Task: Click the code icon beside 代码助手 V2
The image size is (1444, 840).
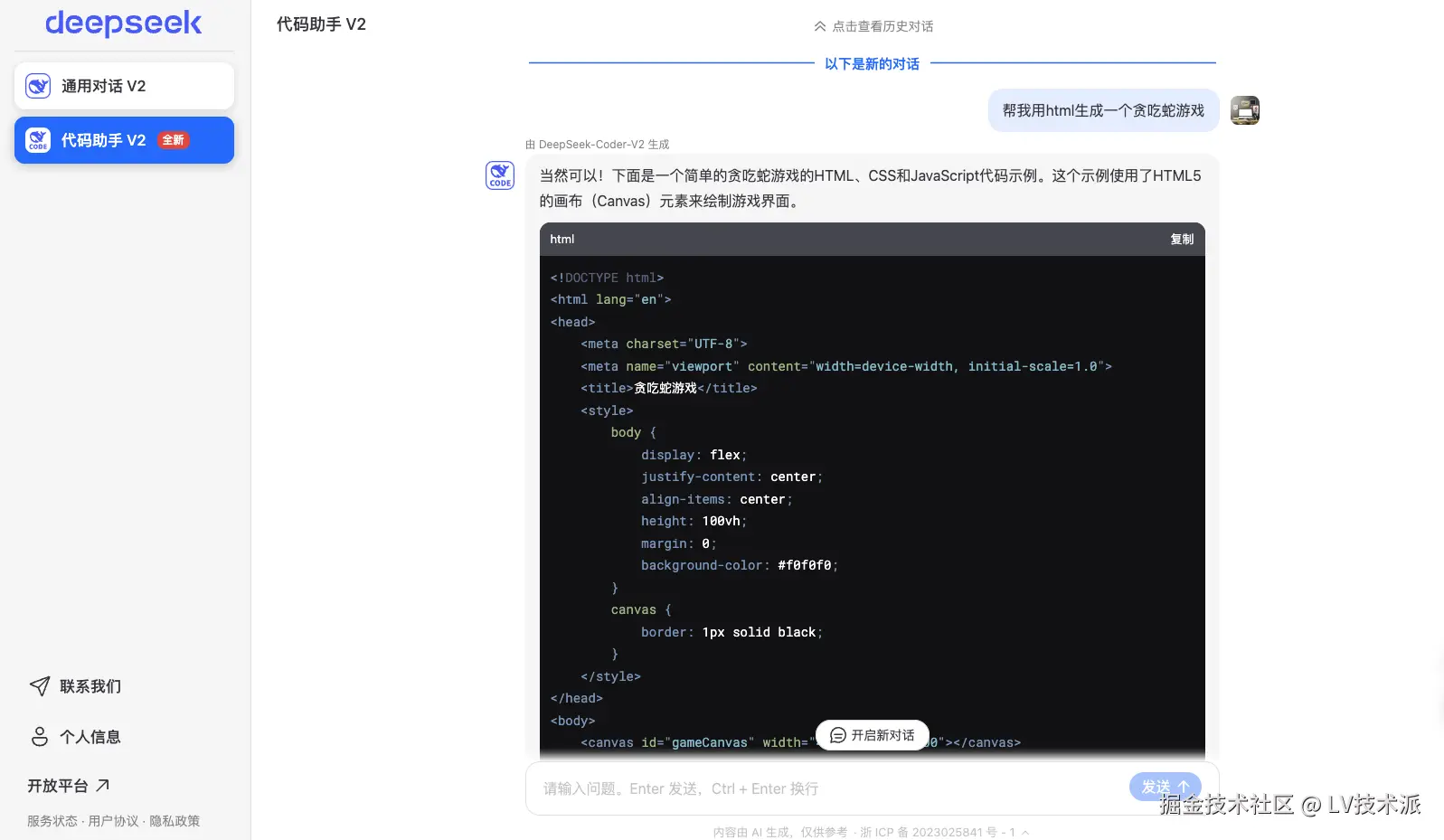Action: coord(38,140)
